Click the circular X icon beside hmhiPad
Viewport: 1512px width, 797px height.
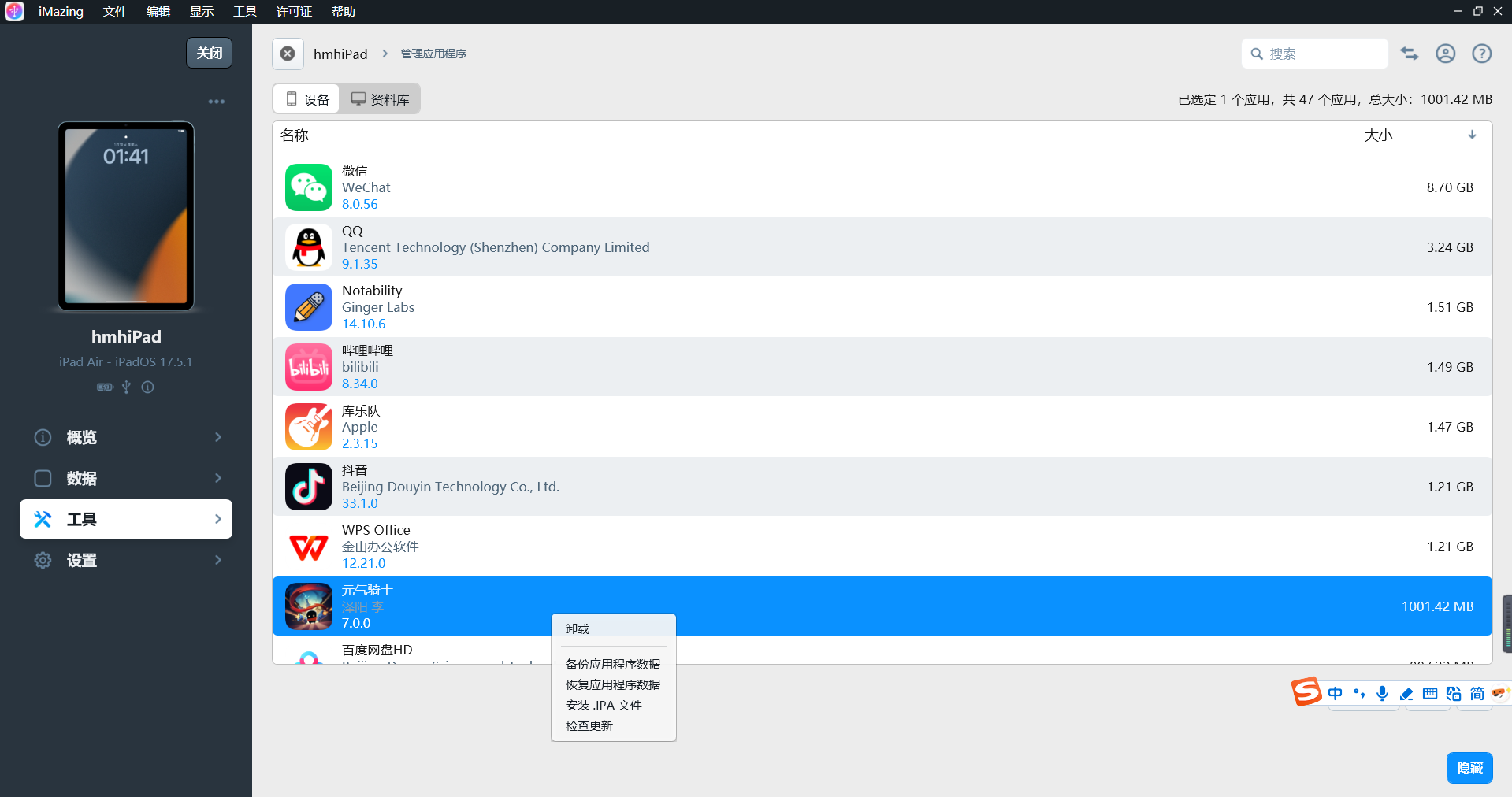288,54
